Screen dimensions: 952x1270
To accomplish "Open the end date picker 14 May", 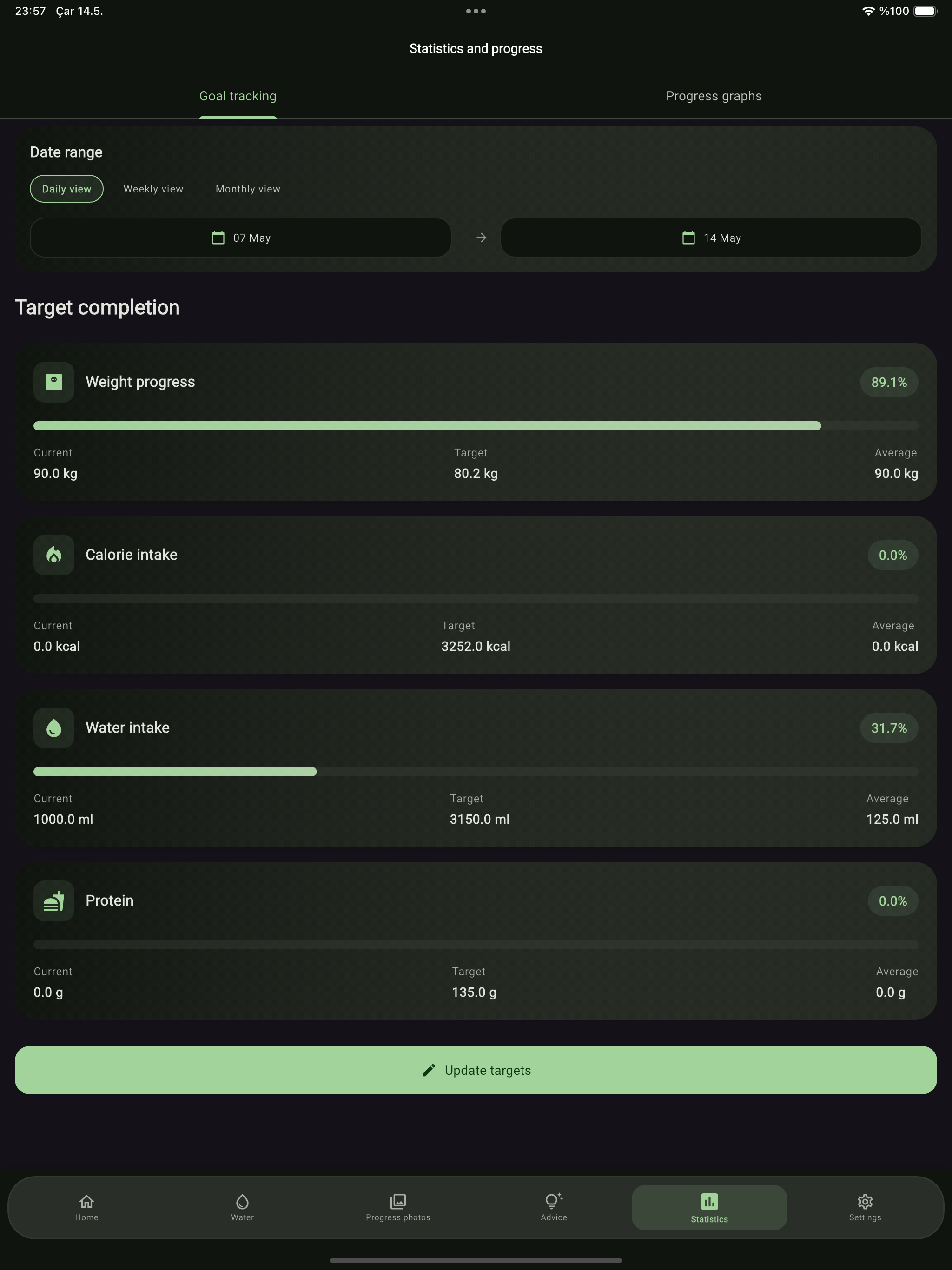I will [711, 238].
